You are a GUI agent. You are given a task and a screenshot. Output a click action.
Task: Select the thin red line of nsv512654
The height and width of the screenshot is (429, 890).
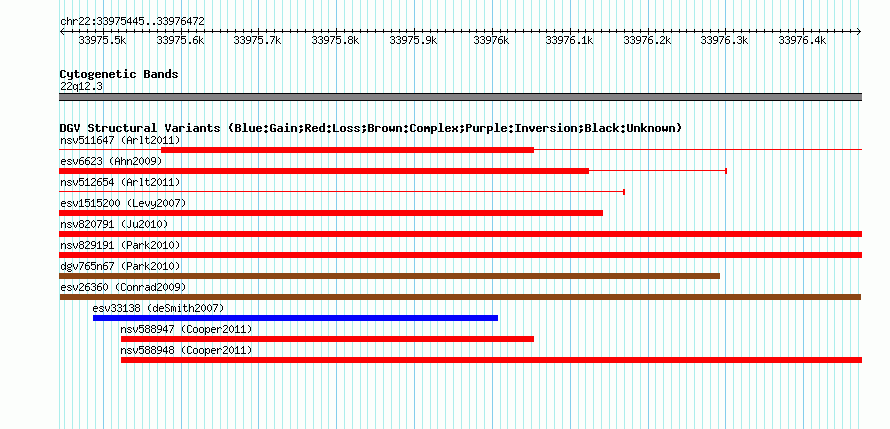[342, 192]
